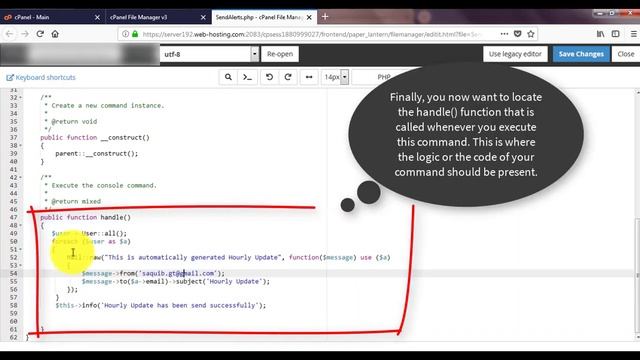
Task: Open go-to-line terminal icon
Action: click(247, 77)
